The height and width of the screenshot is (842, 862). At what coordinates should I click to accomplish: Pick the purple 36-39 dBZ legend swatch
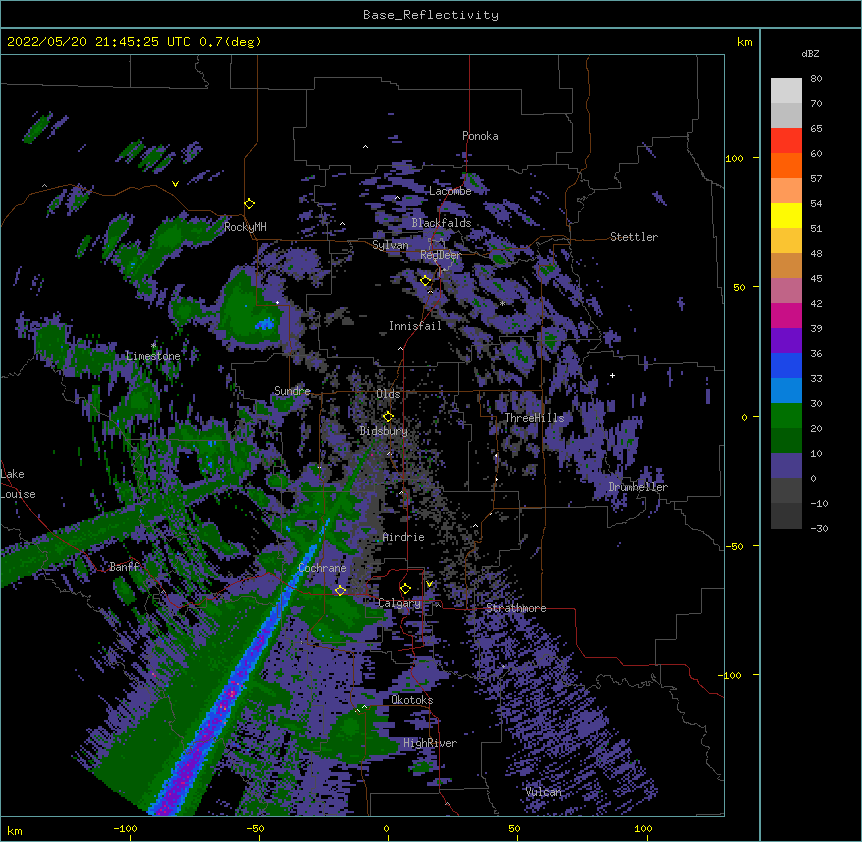(x=786, y=341)
